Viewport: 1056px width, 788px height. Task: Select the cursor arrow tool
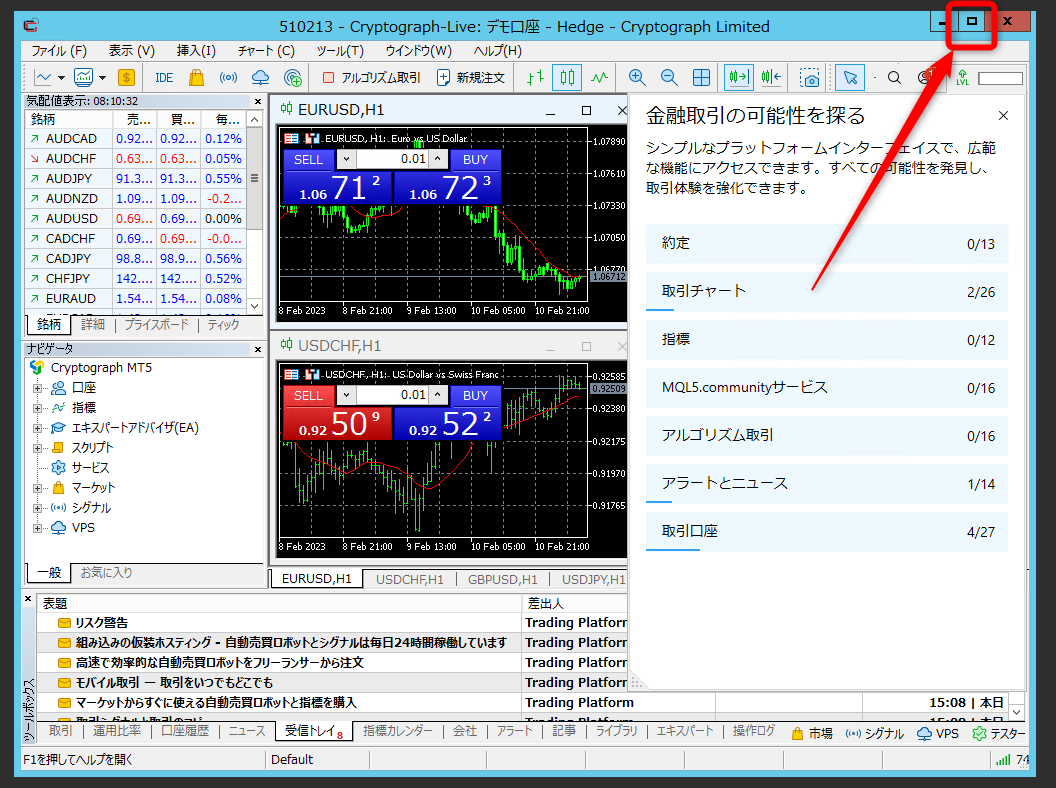(850, 77)
